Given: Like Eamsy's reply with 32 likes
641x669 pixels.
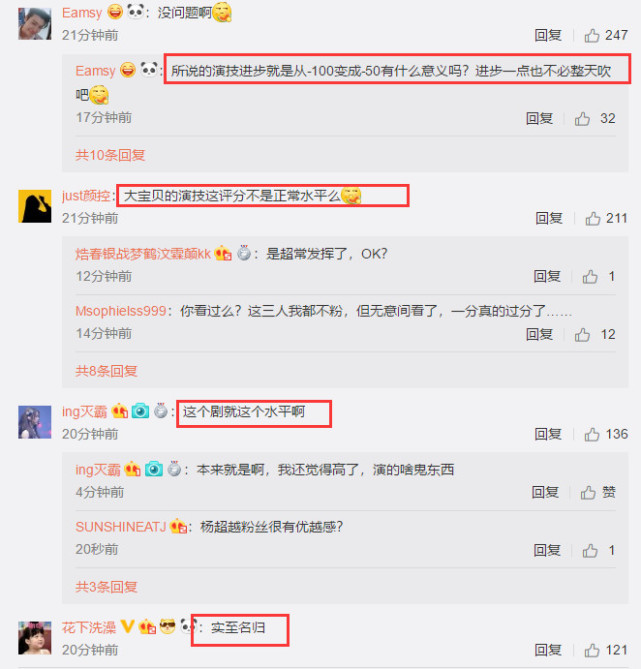Looking at the screenshot, I should click(x=582, y=119).
